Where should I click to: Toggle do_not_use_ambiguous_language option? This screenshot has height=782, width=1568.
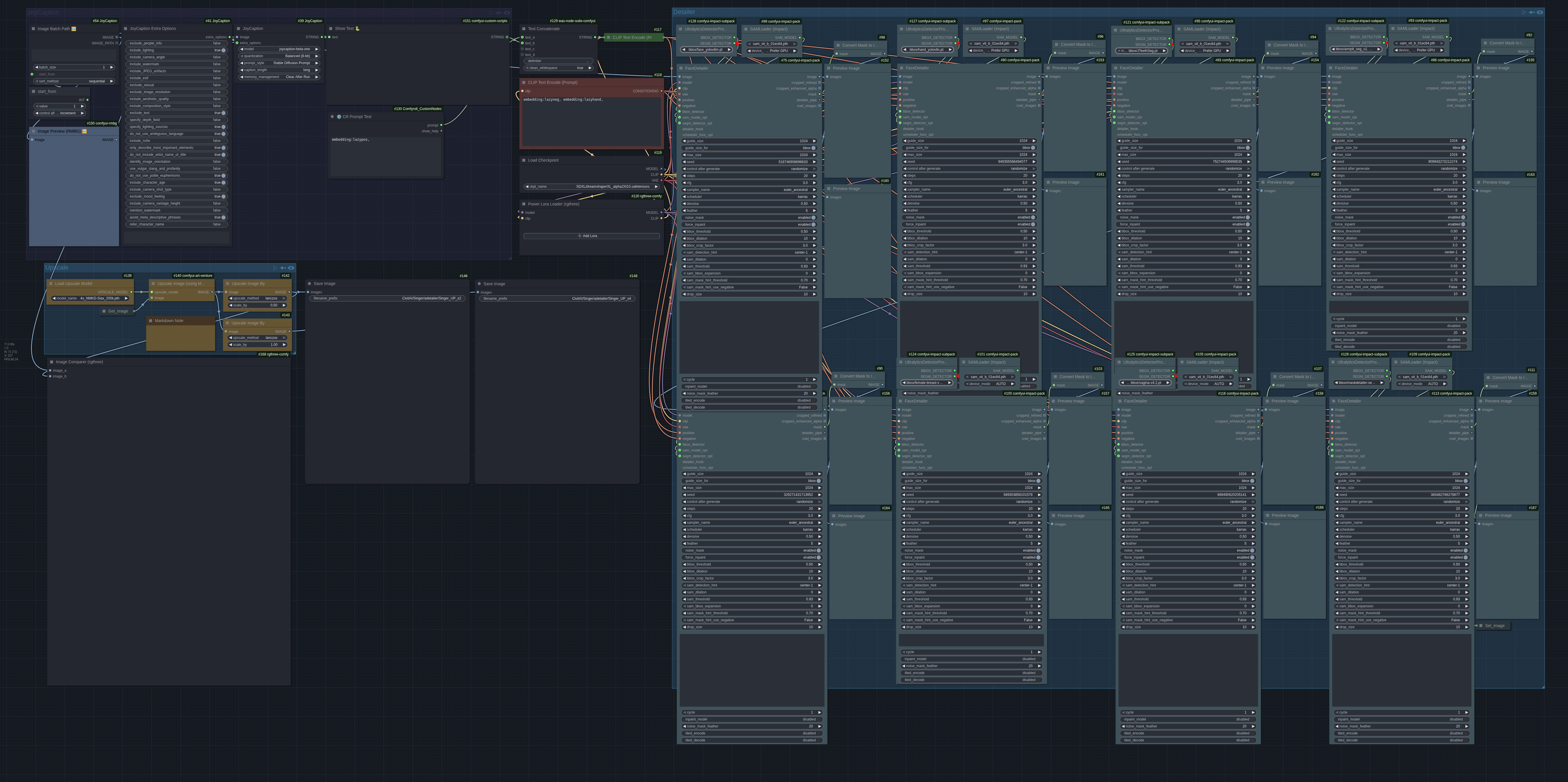pos(176,133)
